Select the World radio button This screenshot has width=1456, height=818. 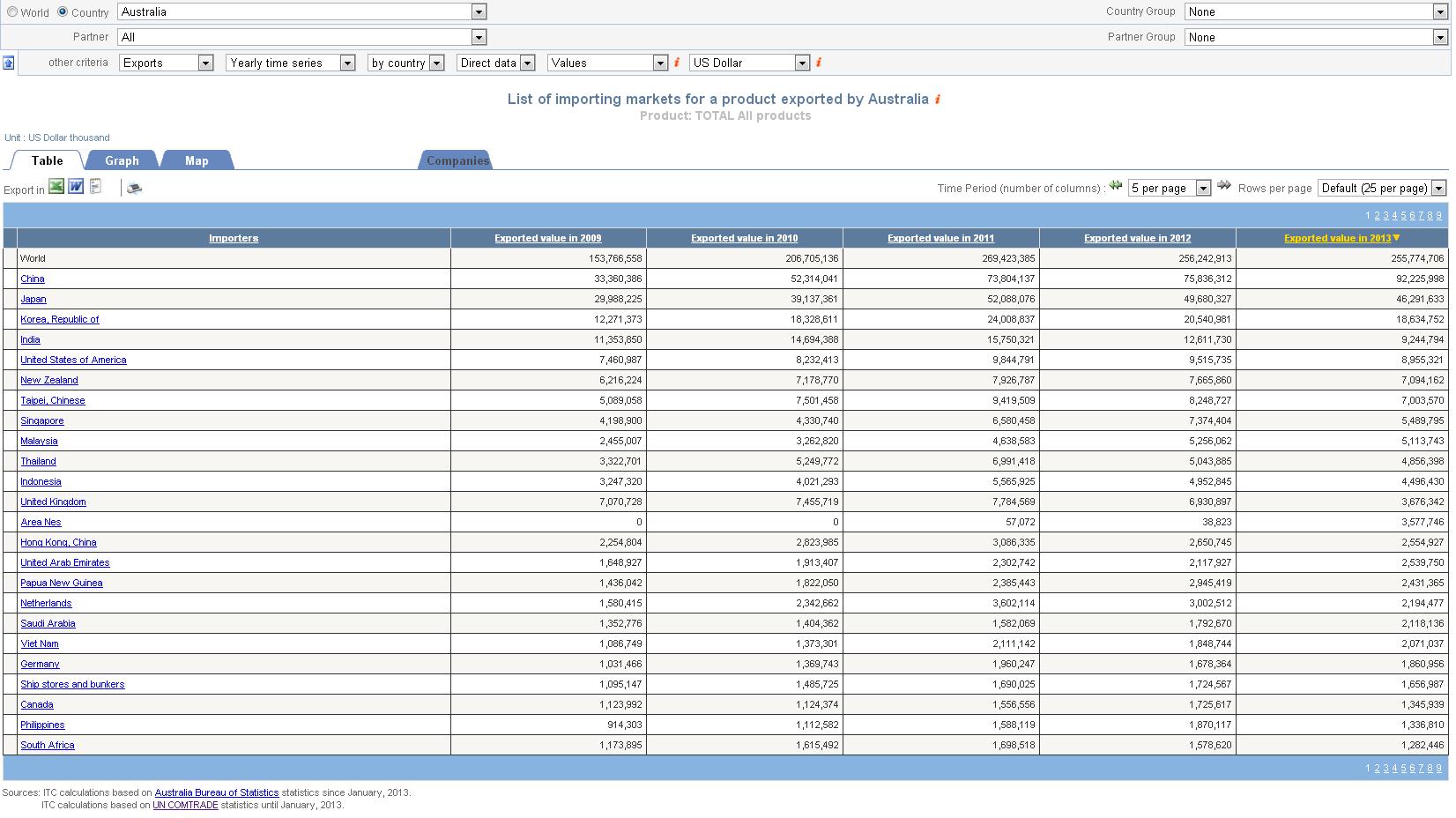tap(12, 12)
